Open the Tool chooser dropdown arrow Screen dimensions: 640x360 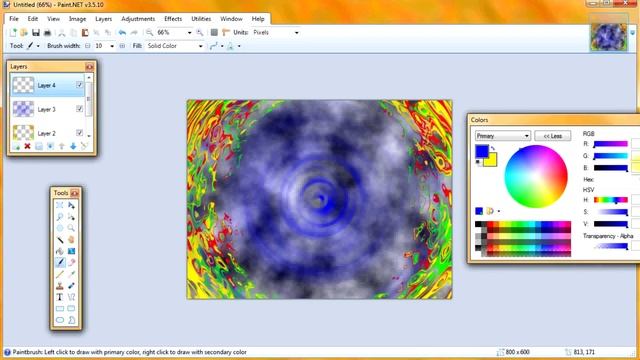(x=38, y=46)
